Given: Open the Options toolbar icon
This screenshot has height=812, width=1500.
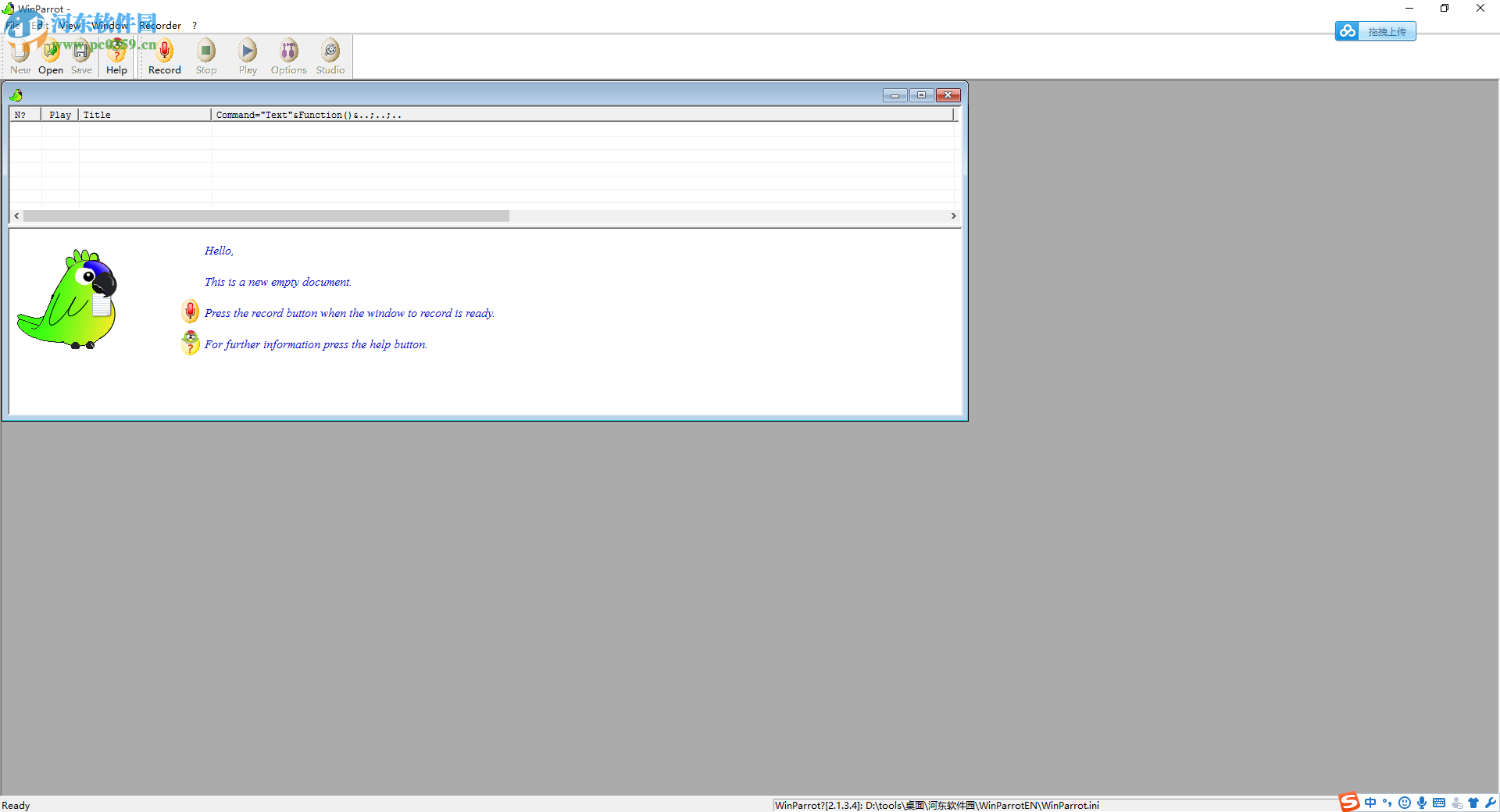Looking at the screenshot, I should coord(289,57).
